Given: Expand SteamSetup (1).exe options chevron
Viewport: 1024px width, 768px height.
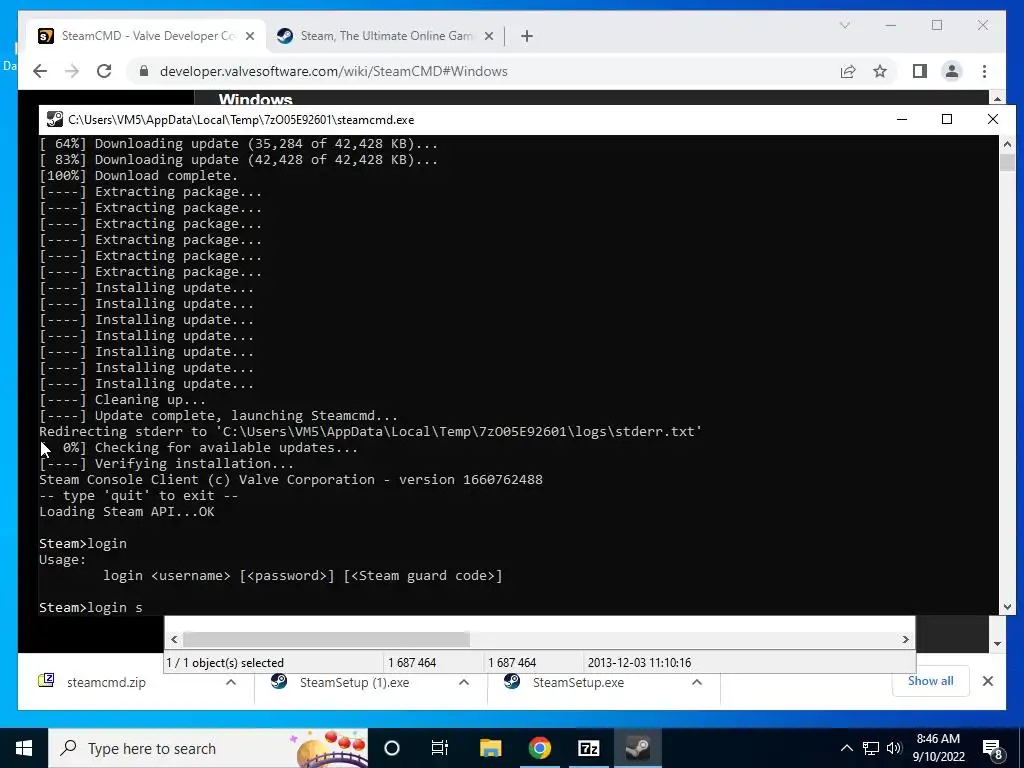Looking at the screenshot, I should [x=464, y=682].
